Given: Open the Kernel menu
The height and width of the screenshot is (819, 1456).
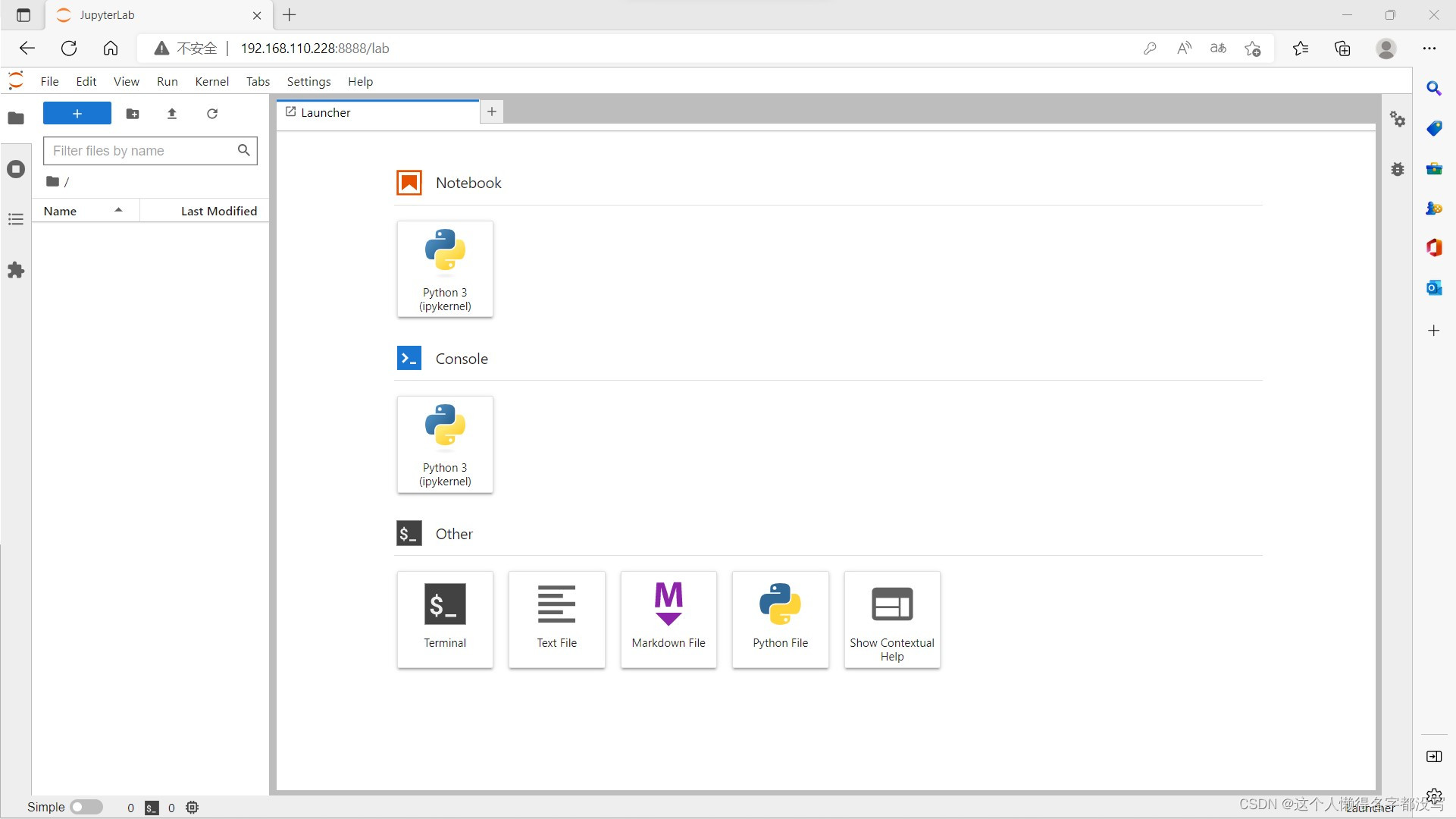Looking at the screenshot, I should tap(211, 81).
